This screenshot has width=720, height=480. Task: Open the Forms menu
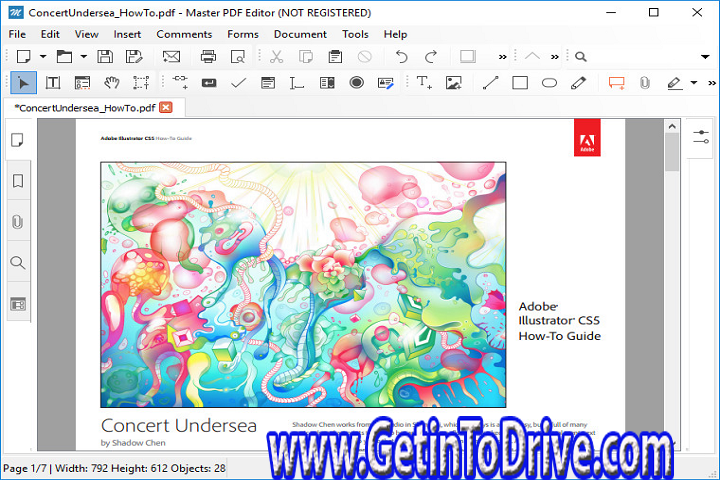pos(243,34)
